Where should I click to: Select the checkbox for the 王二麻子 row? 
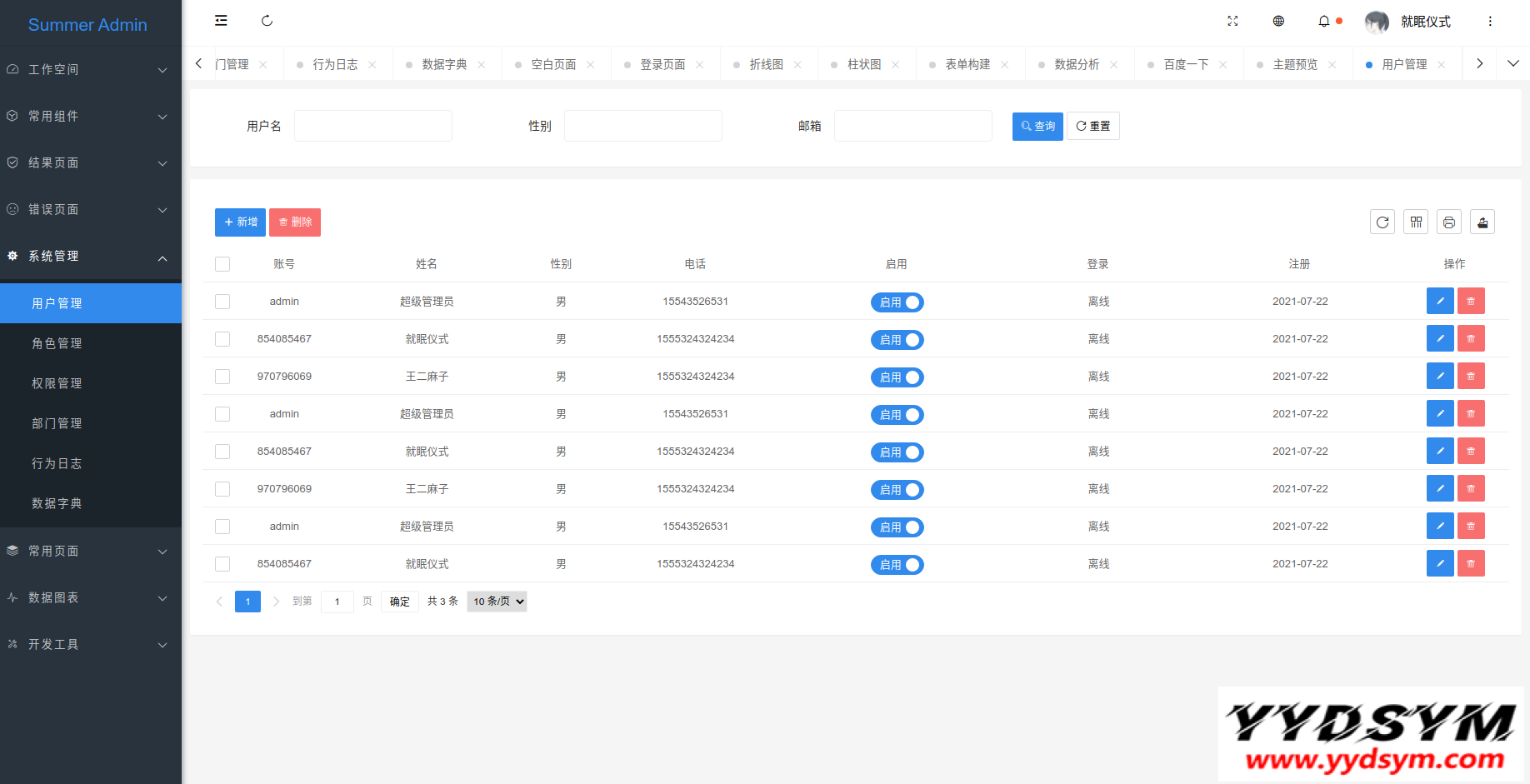tap(222, 377)
